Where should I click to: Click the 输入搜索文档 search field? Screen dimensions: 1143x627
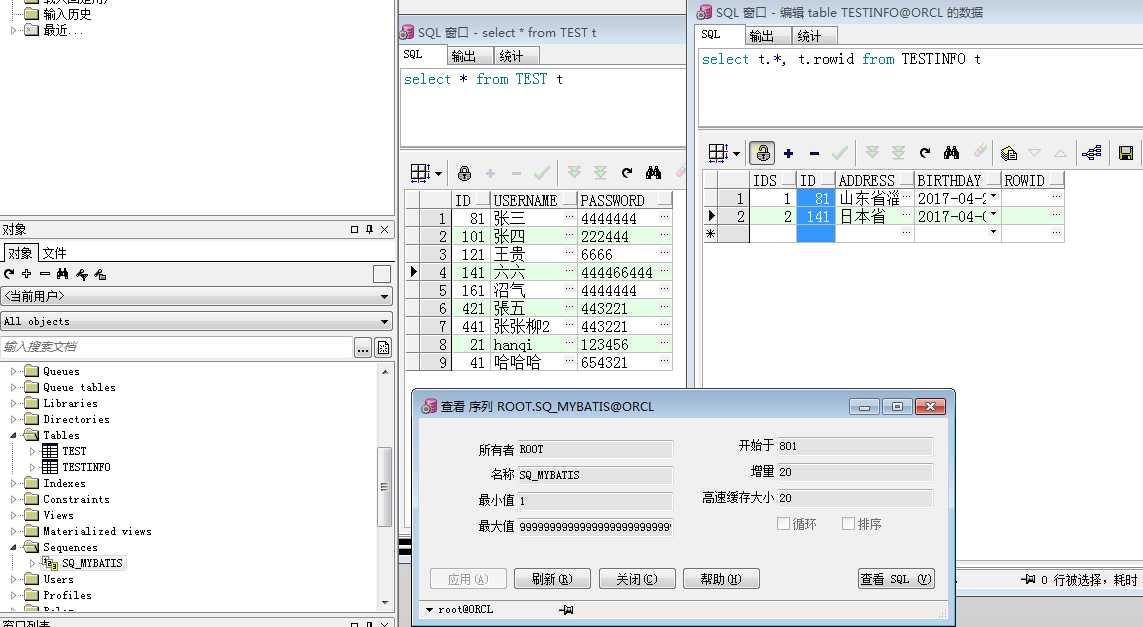pos(176,347)
